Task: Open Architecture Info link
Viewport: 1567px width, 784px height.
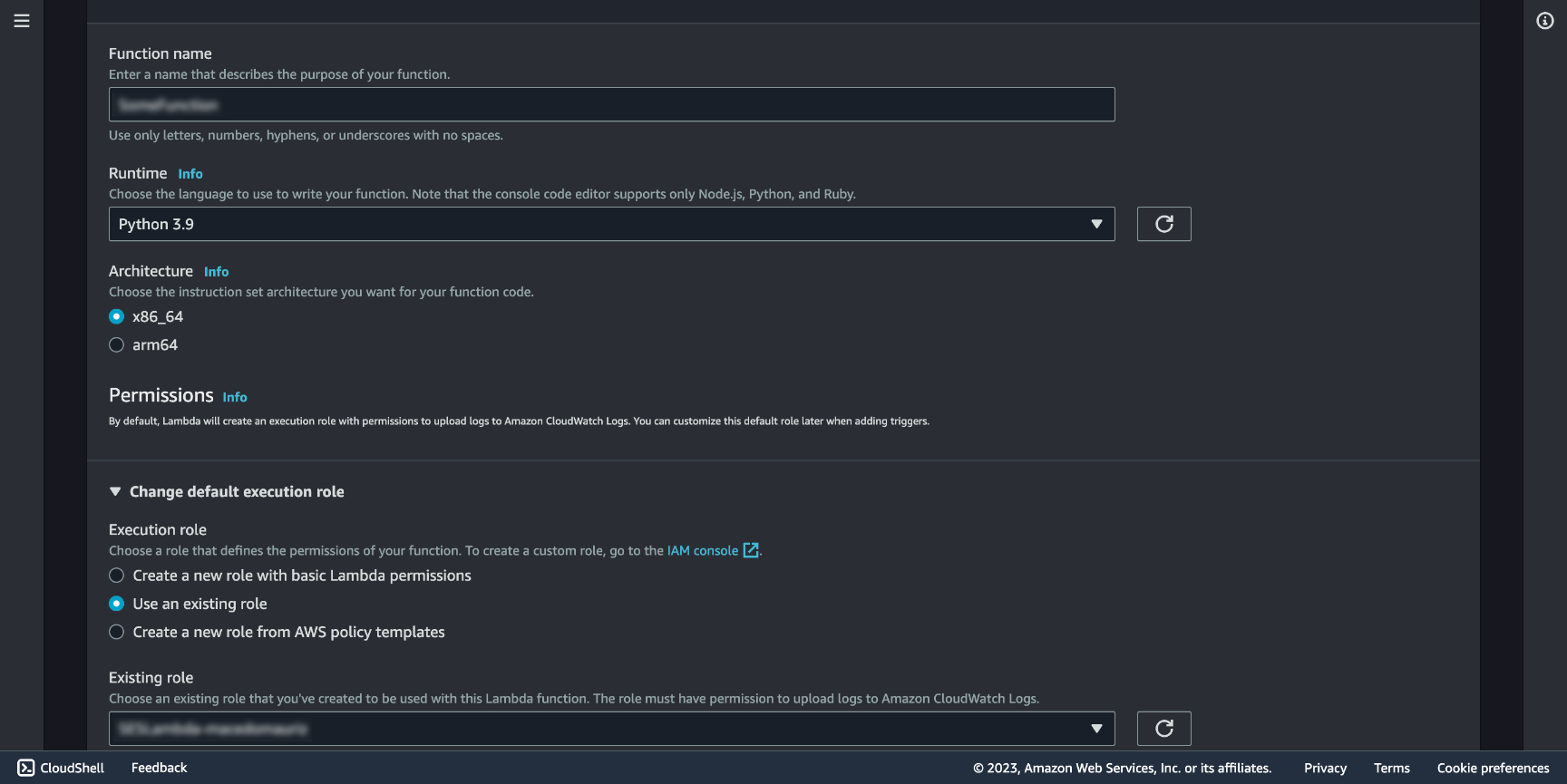Action: 216,272
